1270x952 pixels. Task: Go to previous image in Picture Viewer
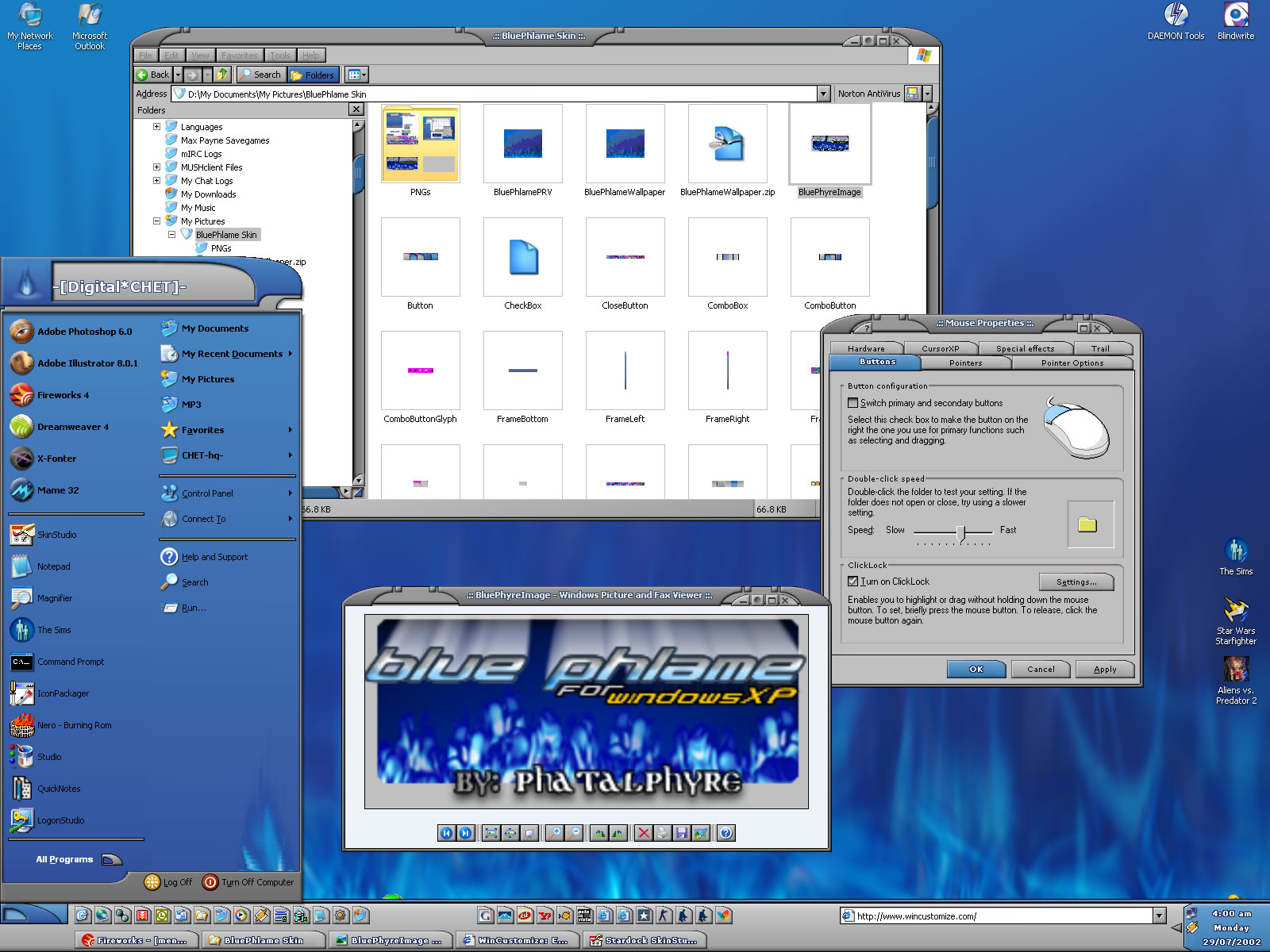click(446, 833)
